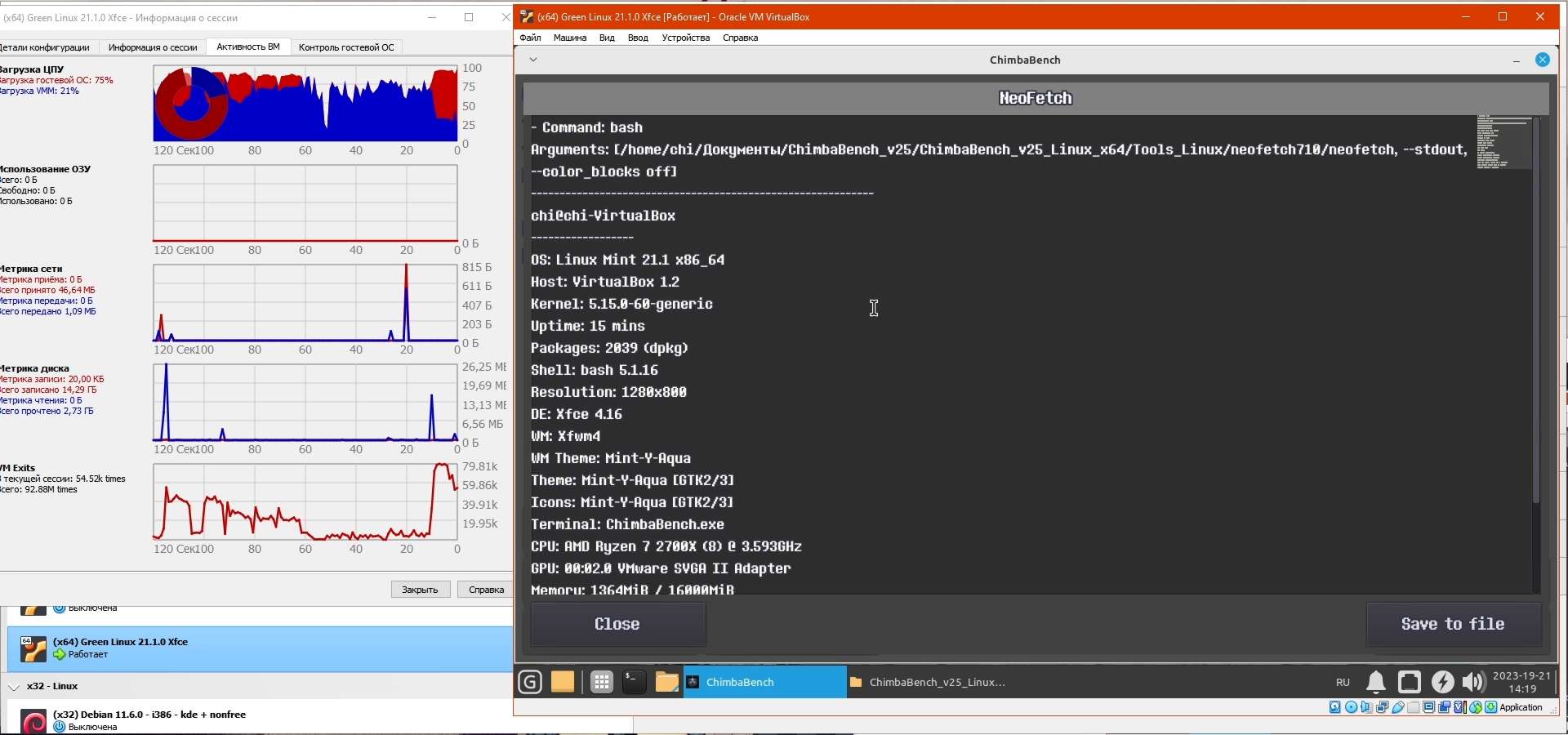1568x735 pixels.
Task: Minimize the ChimbaBench guest window
Action: [1517, 60]
